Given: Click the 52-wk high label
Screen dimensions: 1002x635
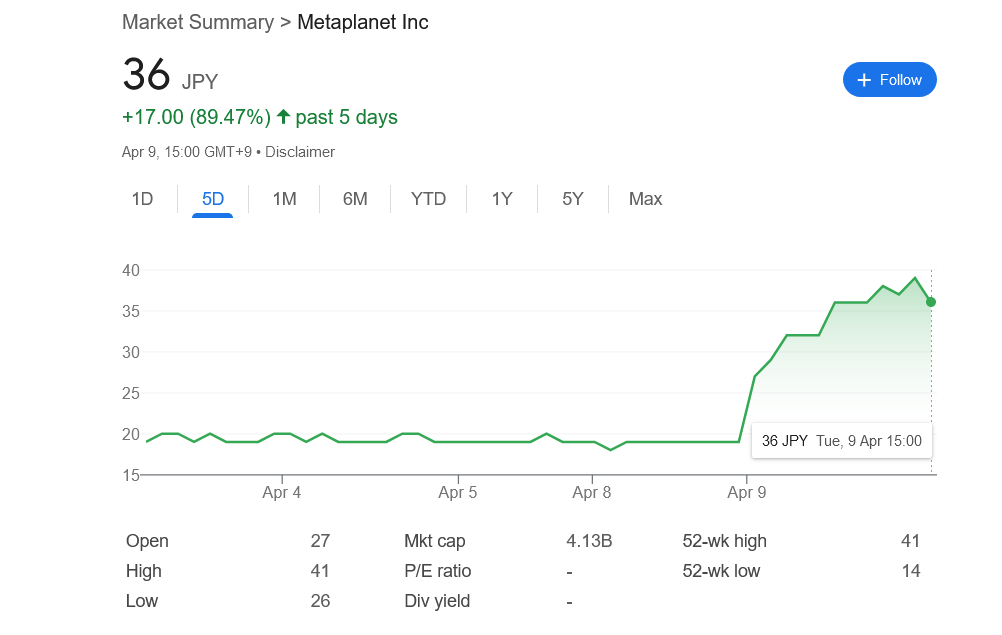Looking at the screenshot, I should click(724, 541).
